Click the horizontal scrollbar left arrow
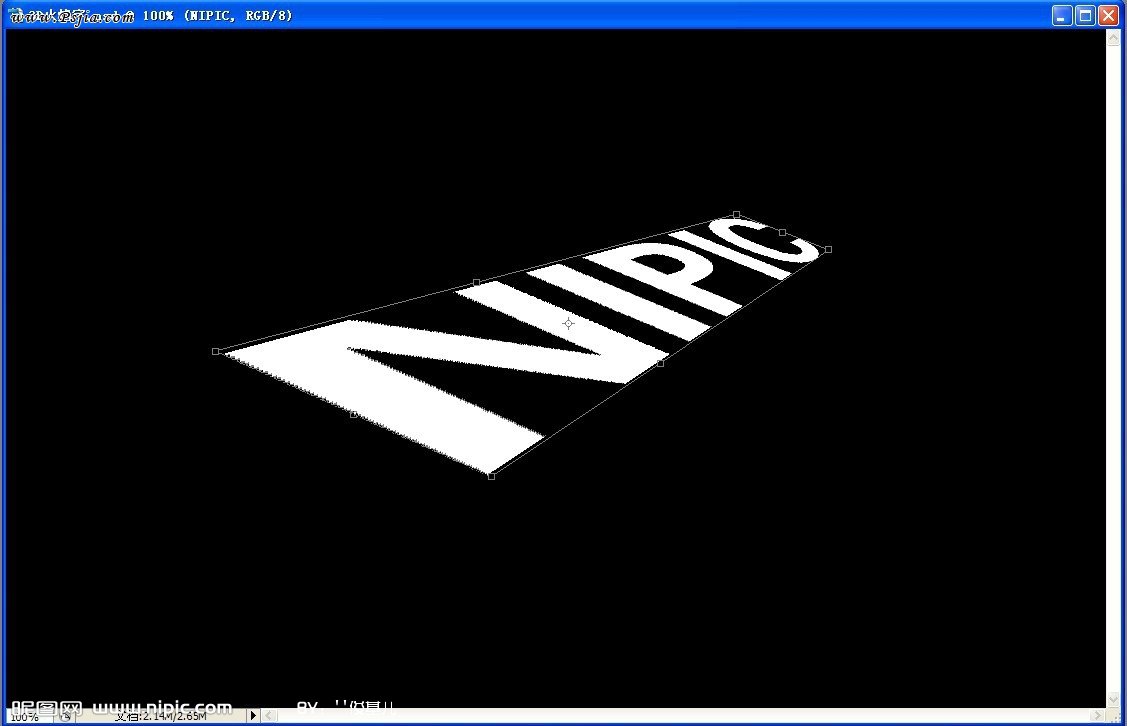Screen dimensions: 1127x726 point(270,716)
